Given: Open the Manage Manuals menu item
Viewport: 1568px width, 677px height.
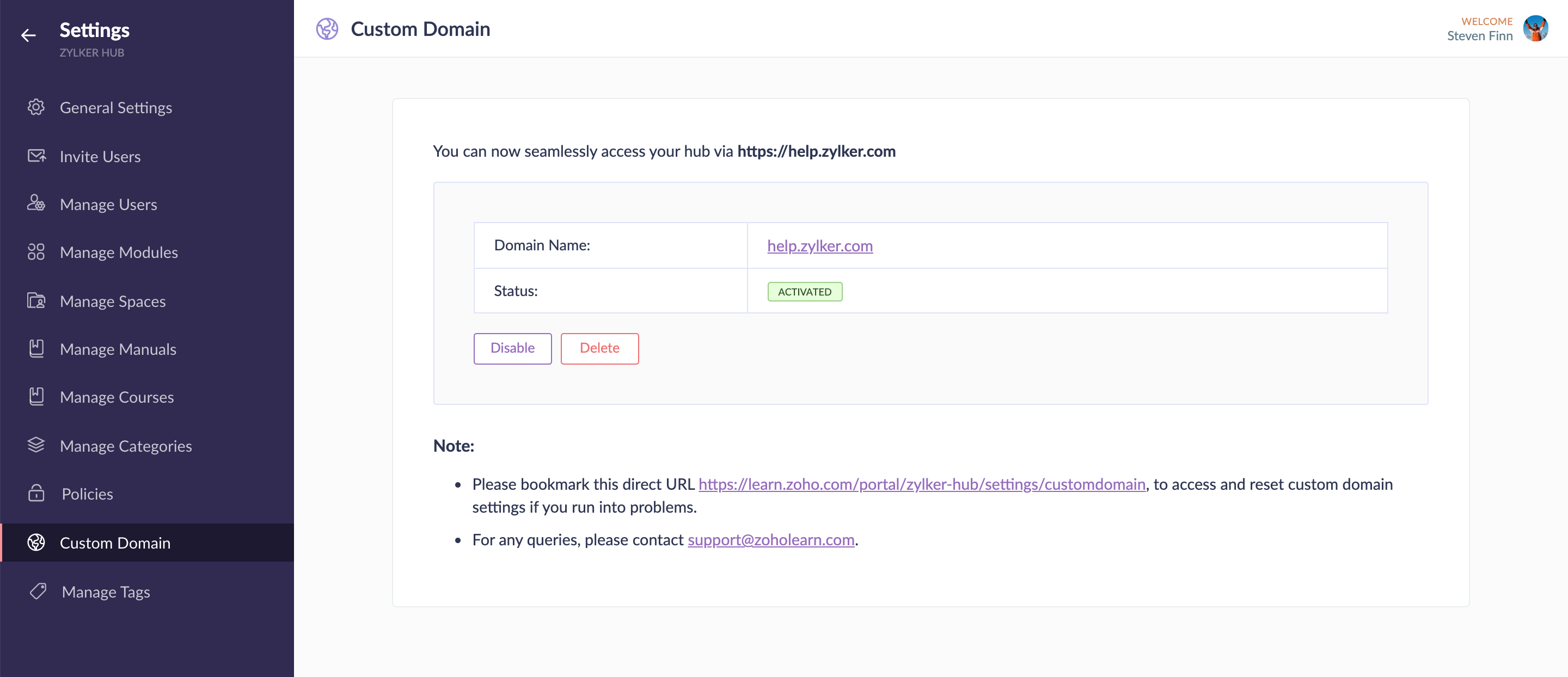Looking at the screenshot, I should [118, 349].
